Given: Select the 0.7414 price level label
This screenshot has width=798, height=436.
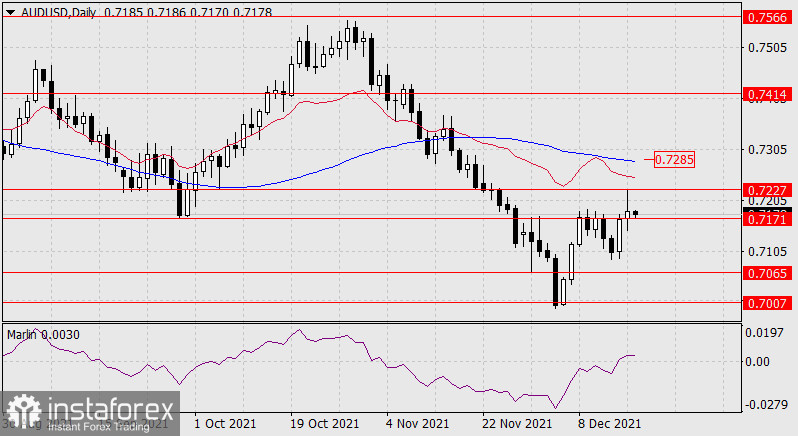Looking at the screenshot, I should point(768,93).
